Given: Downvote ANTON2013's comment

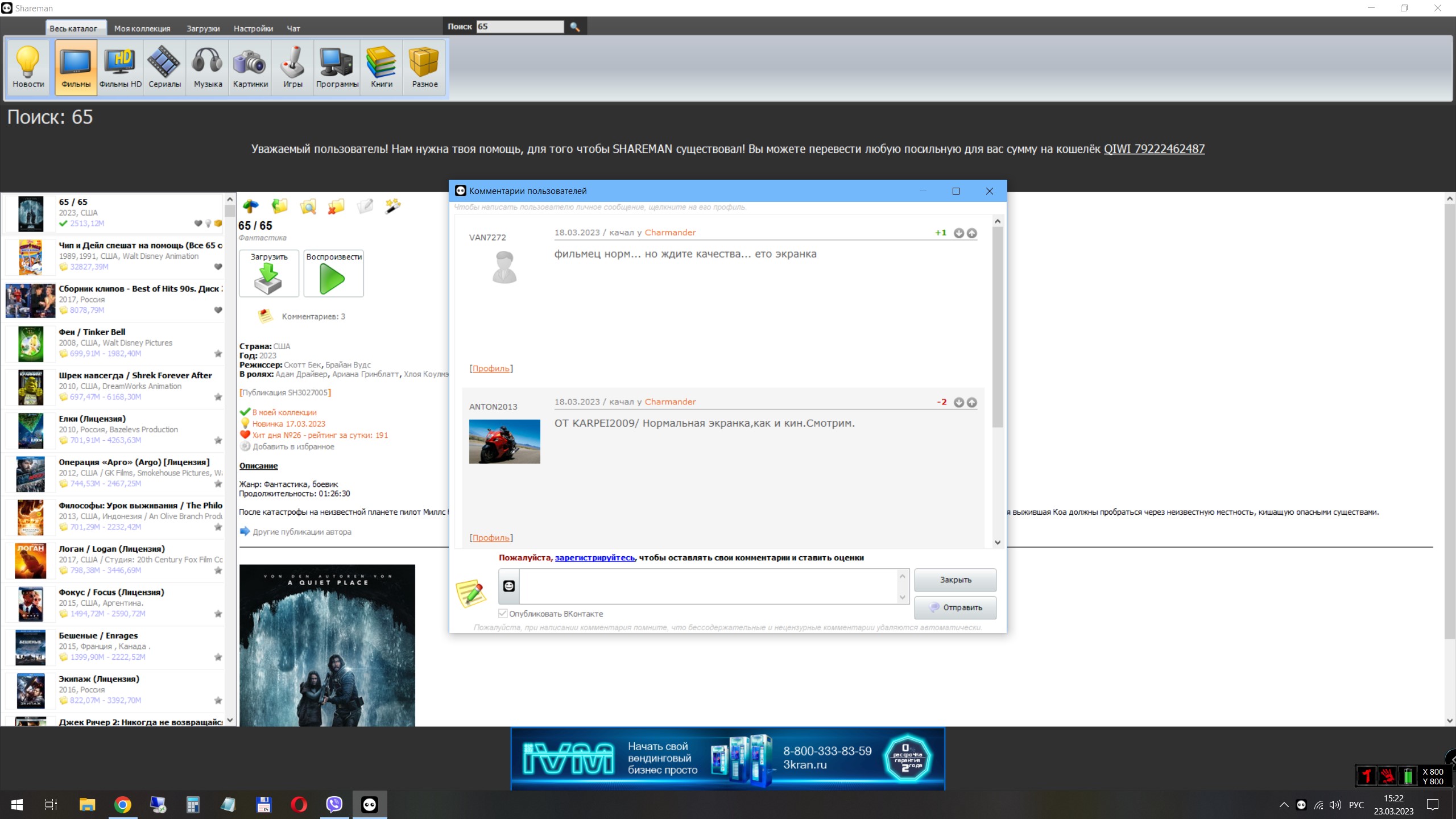Looking at the screenshot, I should (x=959, y=403).
